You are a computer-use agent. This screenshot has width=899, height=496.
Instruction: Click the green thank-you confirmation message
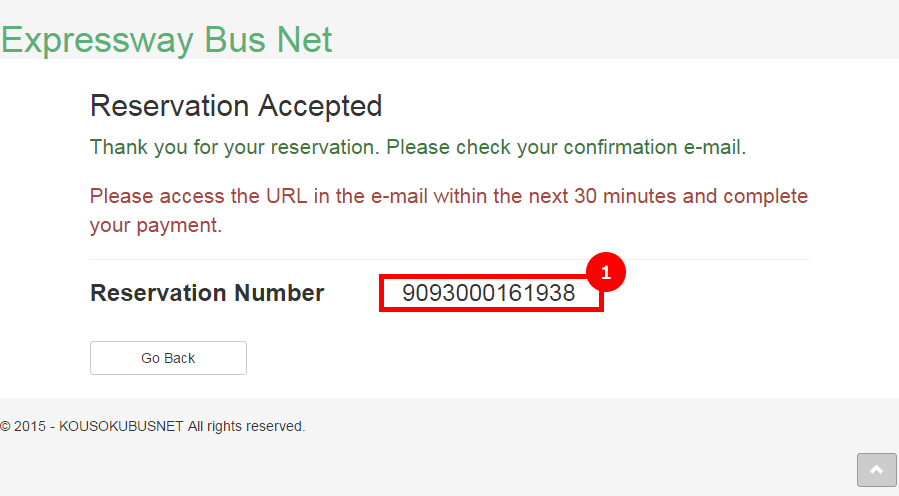[x=418, y=147]
